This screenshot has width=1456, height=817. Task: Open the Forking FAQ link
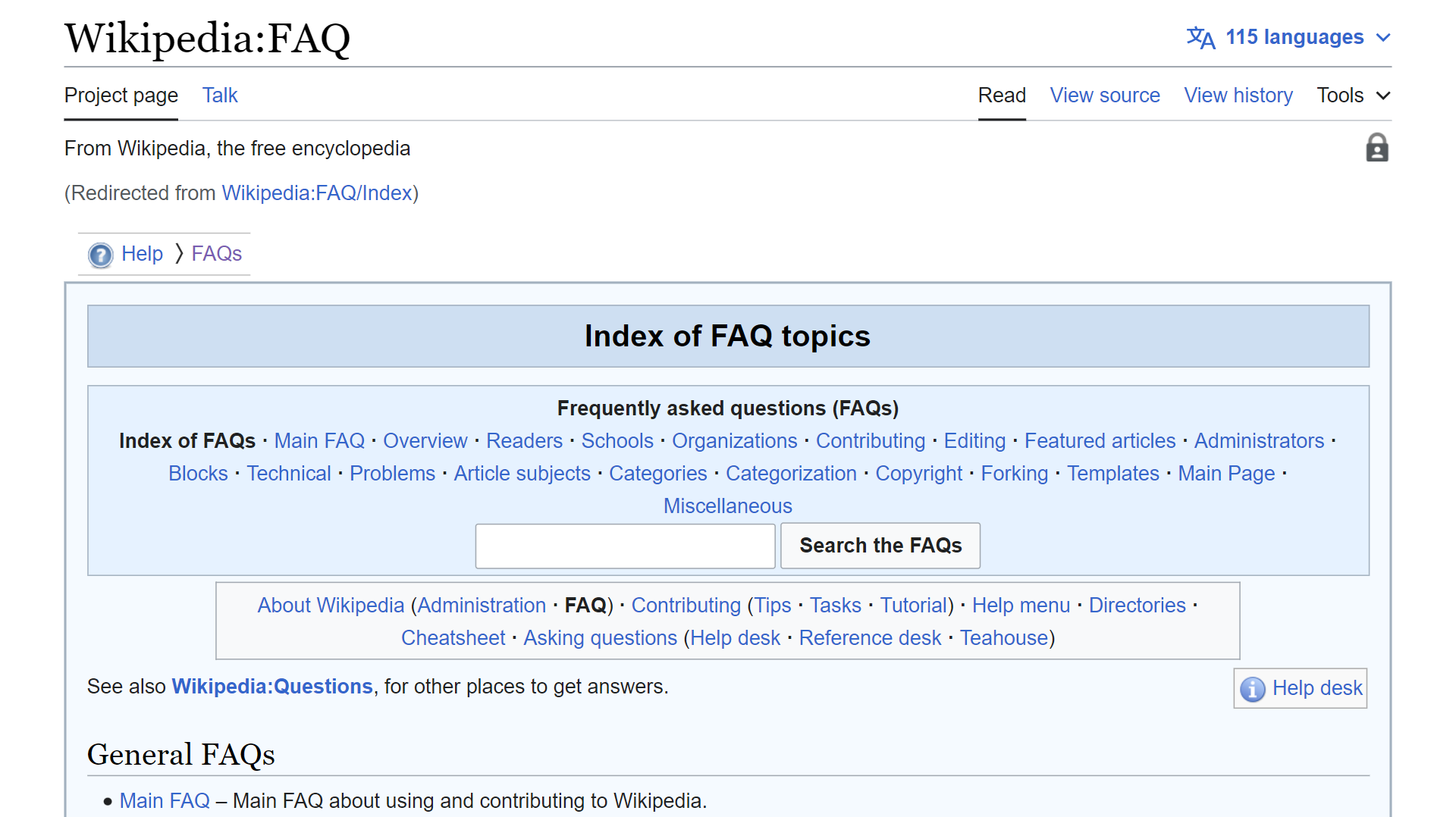pyautogui.click(x=1014, y=474)
